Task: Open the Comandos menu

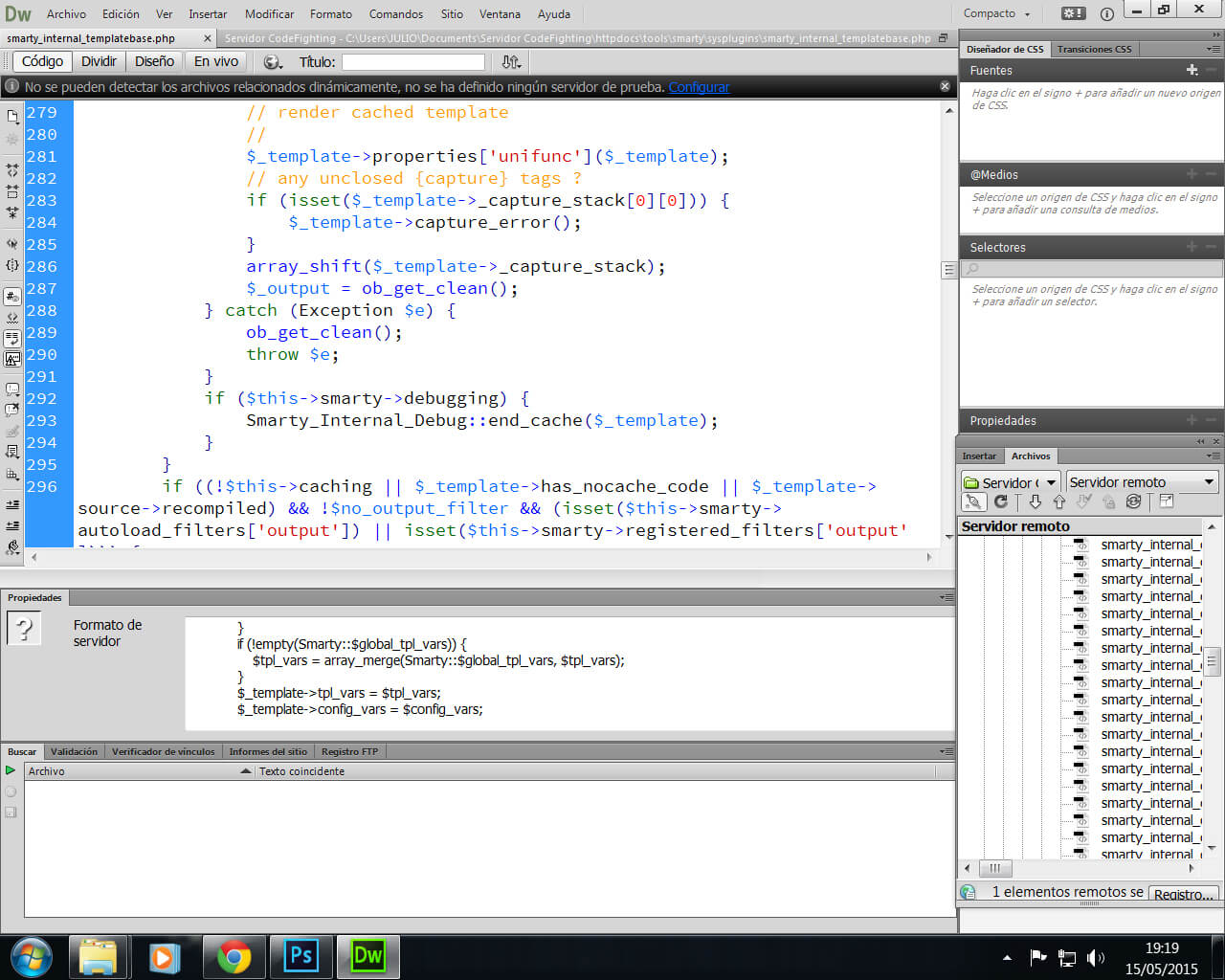Action: pos(395,13)
